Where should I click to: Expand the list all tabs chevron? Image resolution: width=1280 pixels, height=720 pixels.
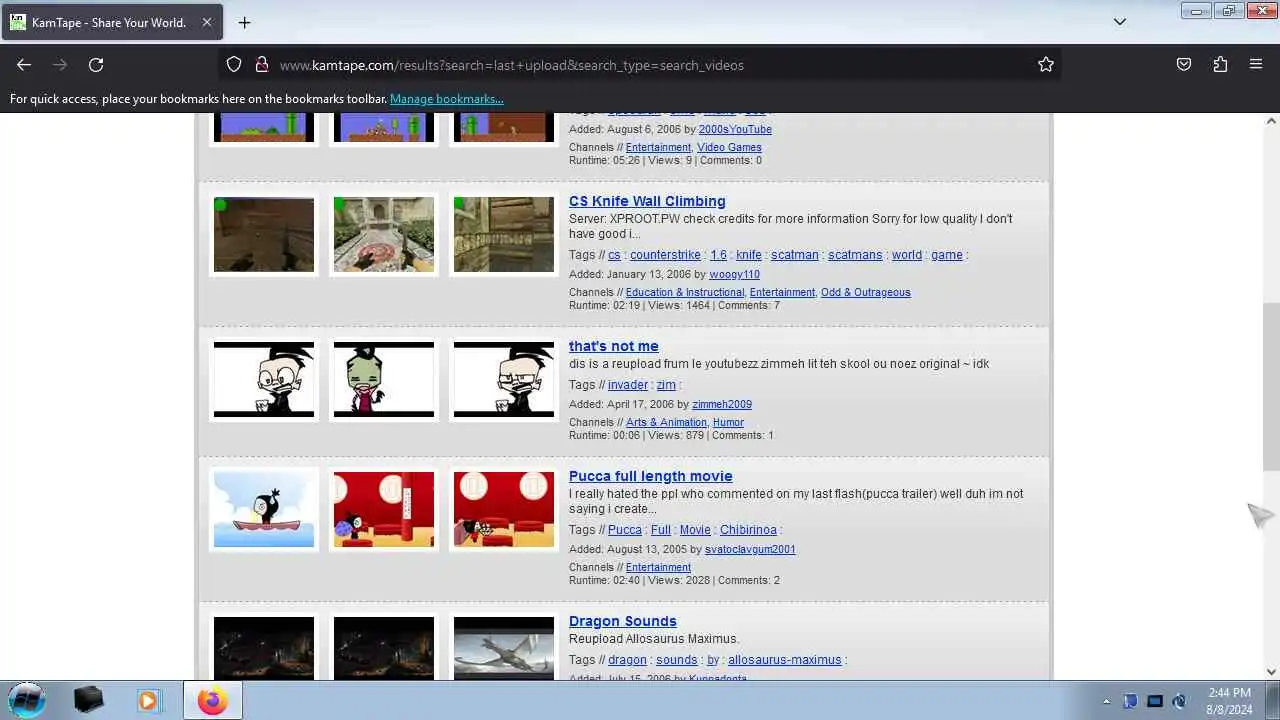[1120, 22]
